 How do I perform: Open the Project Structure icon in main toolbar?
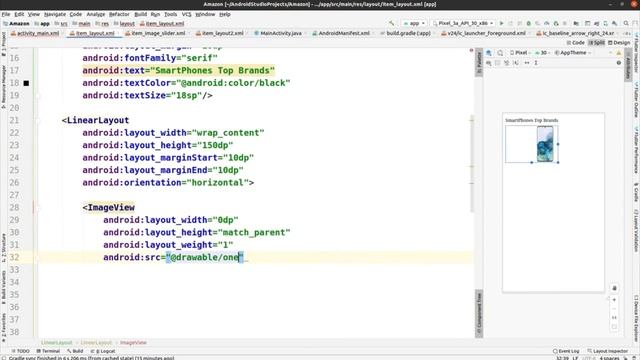[x=576, y=23]
